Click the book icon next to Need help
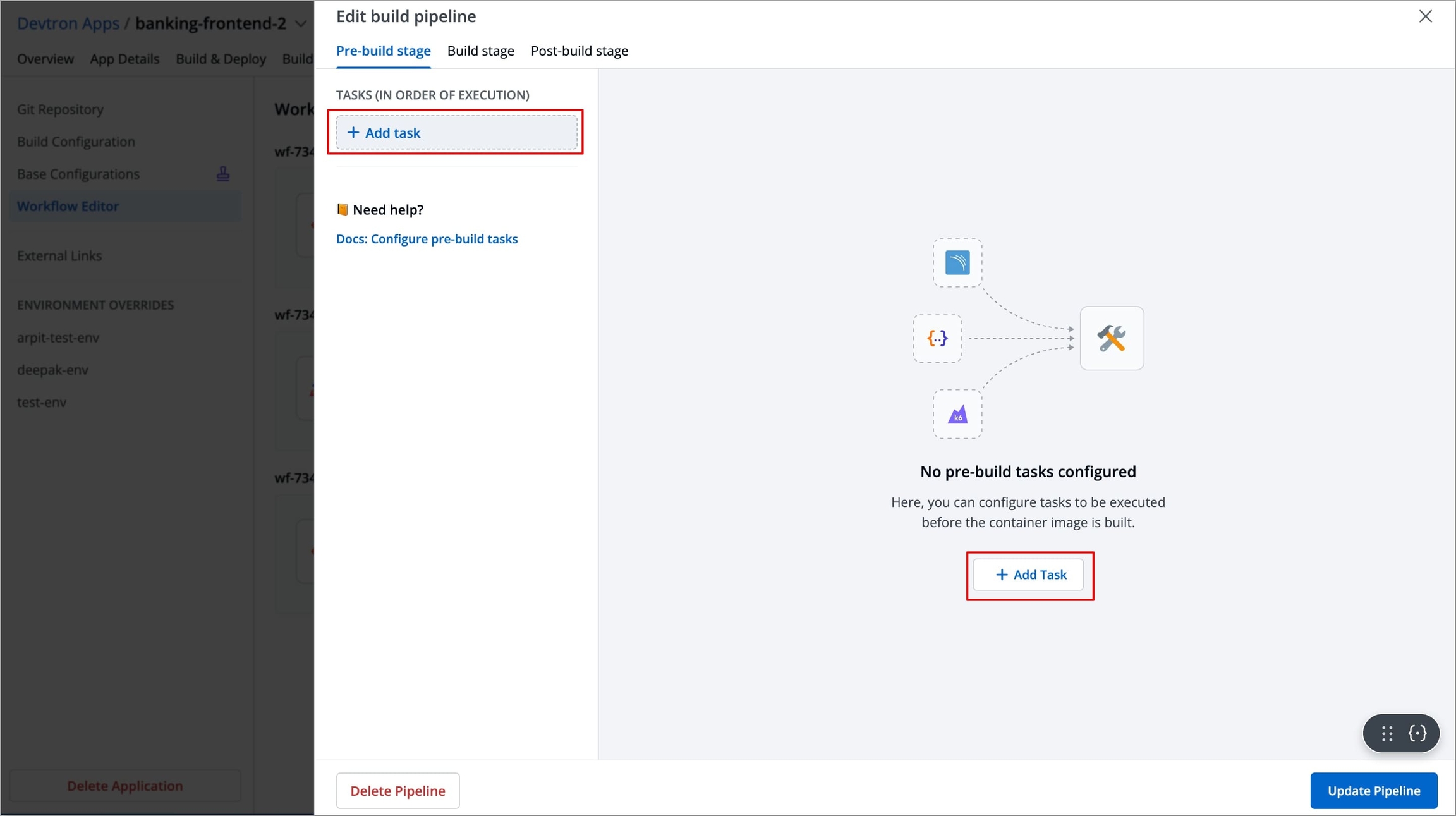 343,210
